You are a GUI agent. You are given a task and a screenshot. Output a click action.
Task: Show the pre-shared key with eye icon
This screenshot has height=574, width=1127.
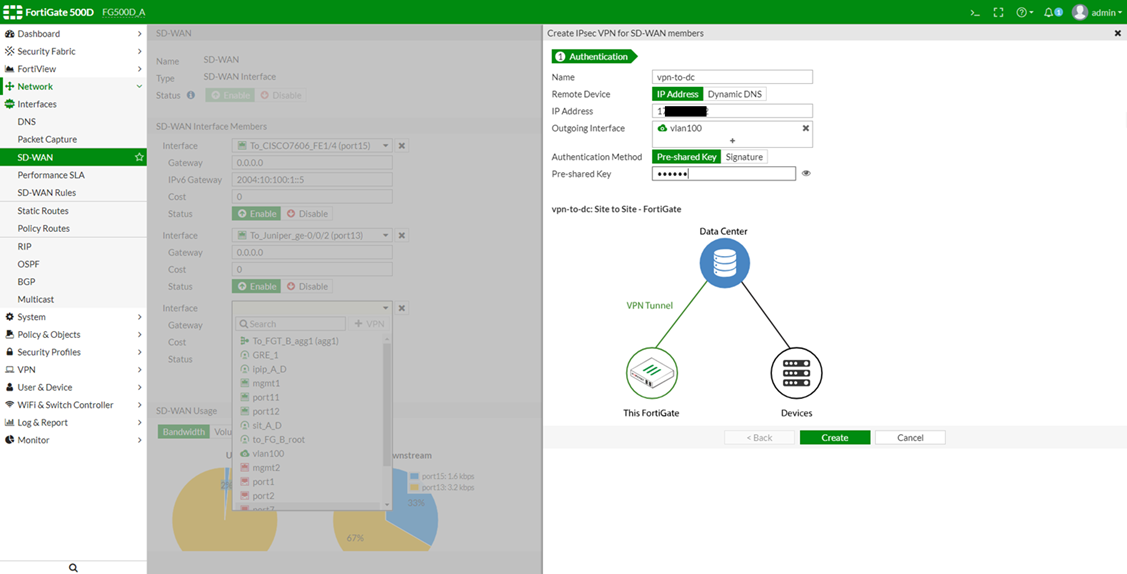point(806,174)
